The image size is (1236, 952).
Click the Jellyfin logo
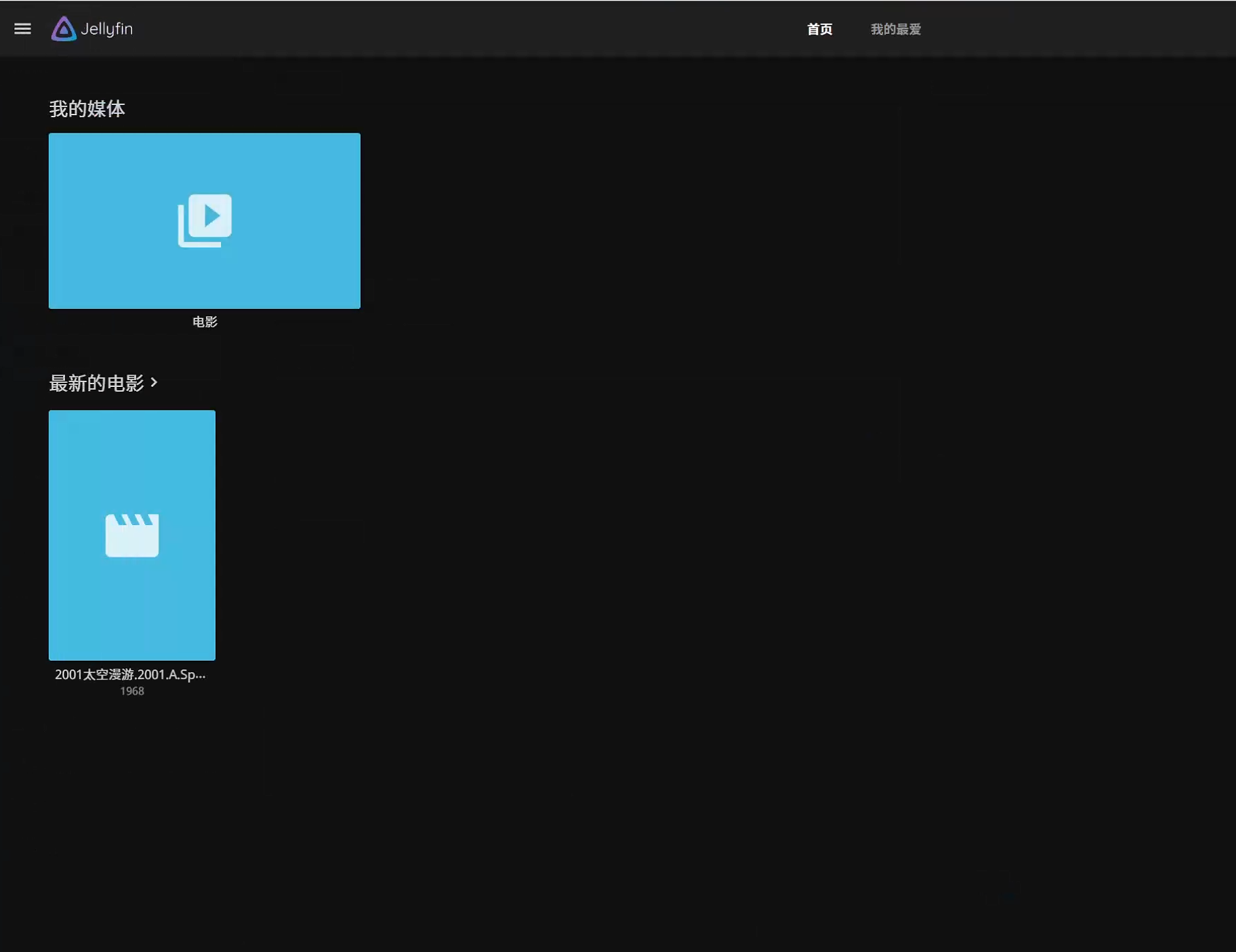(x=92, y=28)
